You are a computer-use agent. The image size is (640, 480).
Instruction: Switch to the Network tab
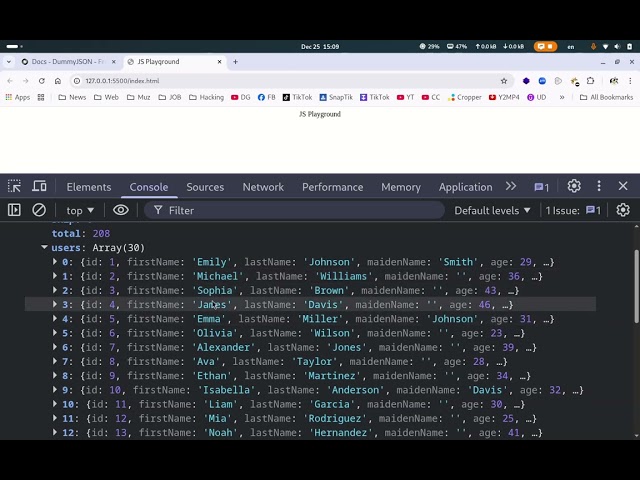click(263, 187)
